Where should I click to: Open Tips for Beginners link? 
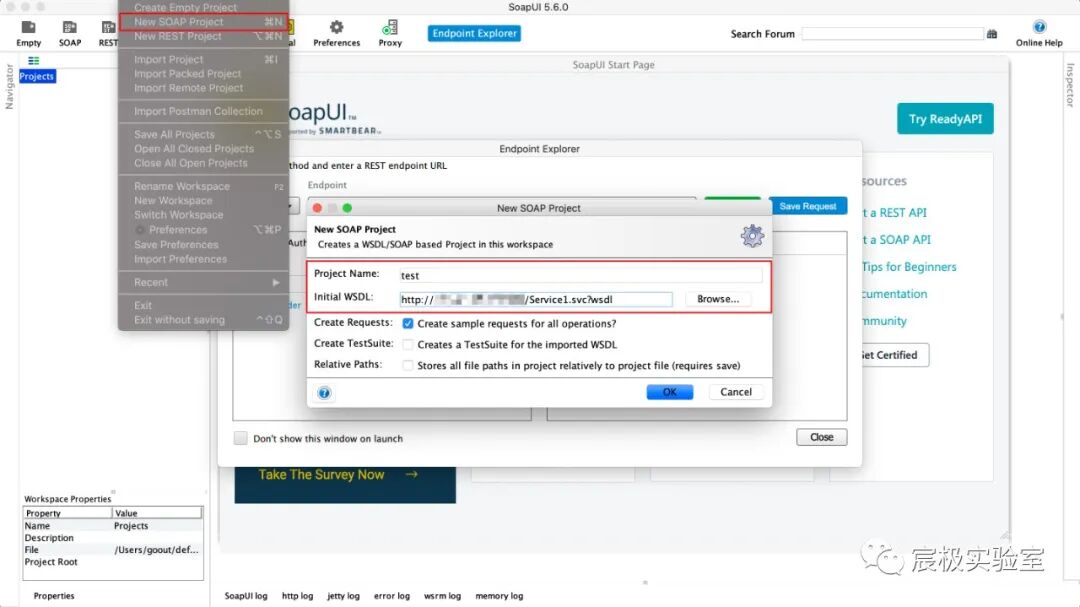tap(909, 267)
